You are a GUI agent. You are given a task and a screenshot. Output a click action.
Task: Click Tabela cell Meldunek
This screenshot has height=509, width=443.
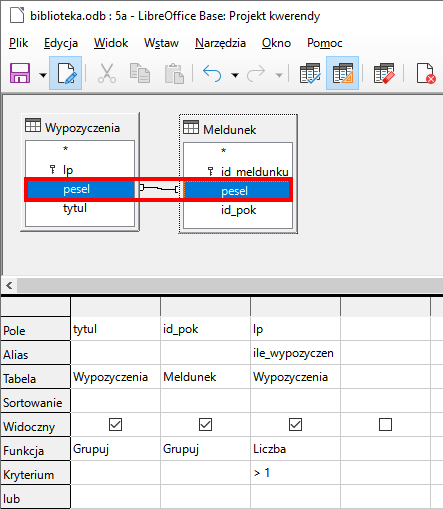(x=205, y=377)
